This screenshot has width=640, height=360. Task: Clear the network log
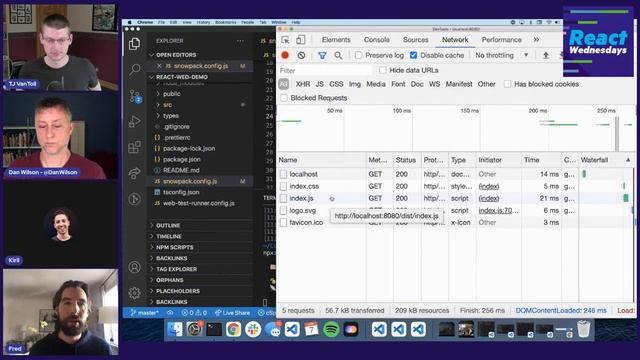(x=301, y=55)
